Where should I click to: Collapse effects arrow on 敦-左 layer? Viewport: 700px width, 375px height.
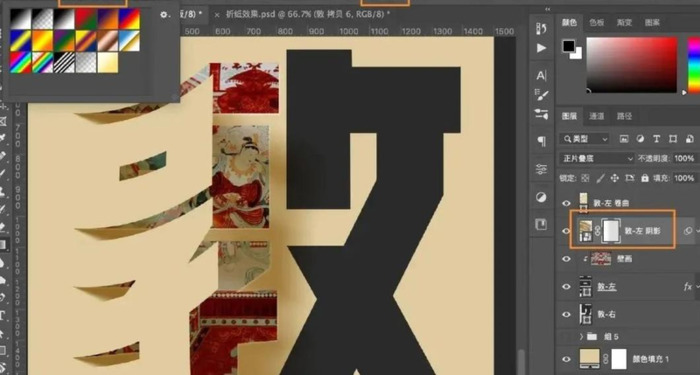coord(697,287)
